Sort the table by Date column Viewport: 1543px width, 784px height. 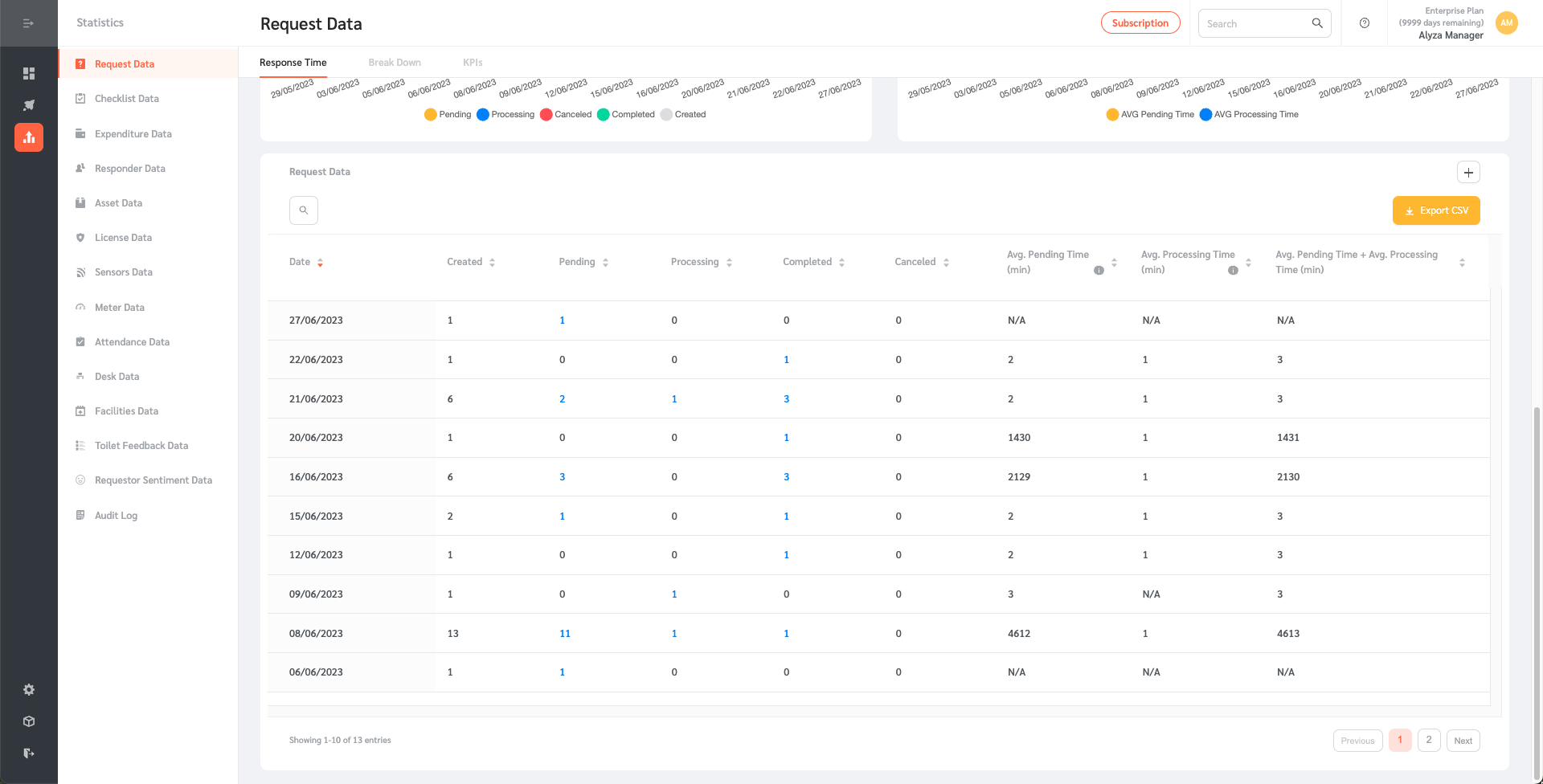click(321, 262)
